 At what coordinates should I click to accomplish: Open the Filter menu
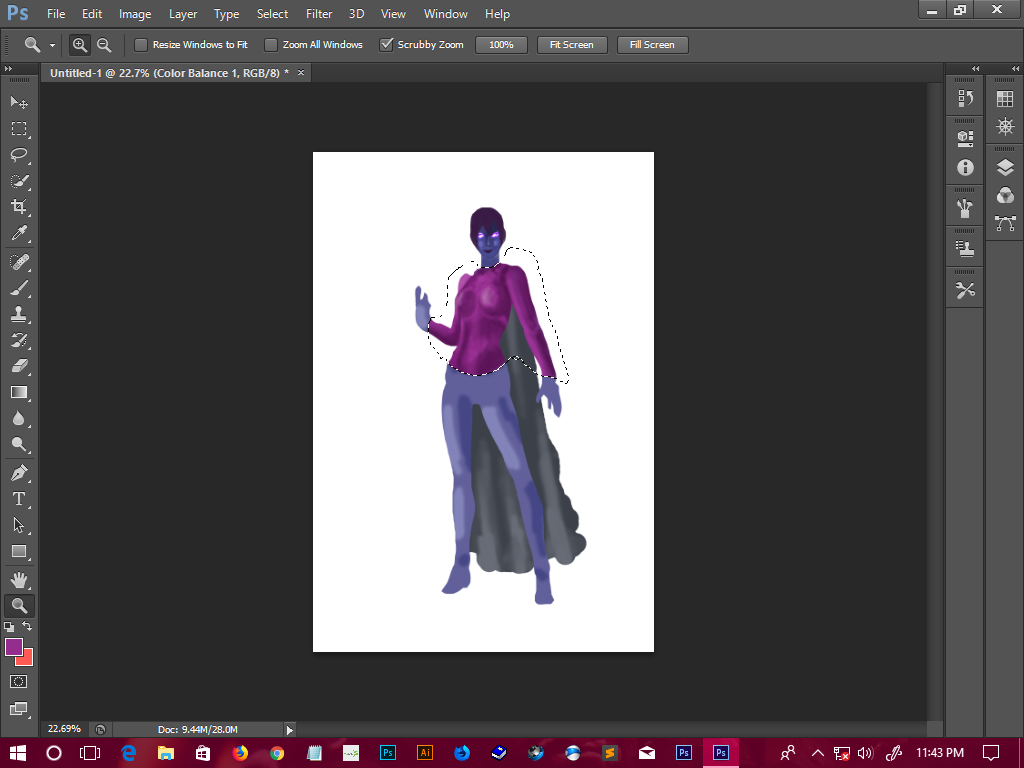319,14
